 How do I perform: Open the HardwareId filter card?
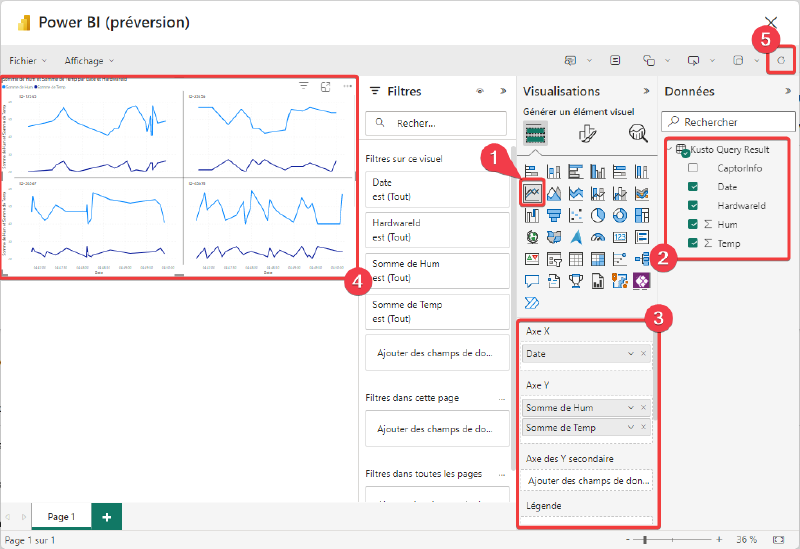[437, 230]
